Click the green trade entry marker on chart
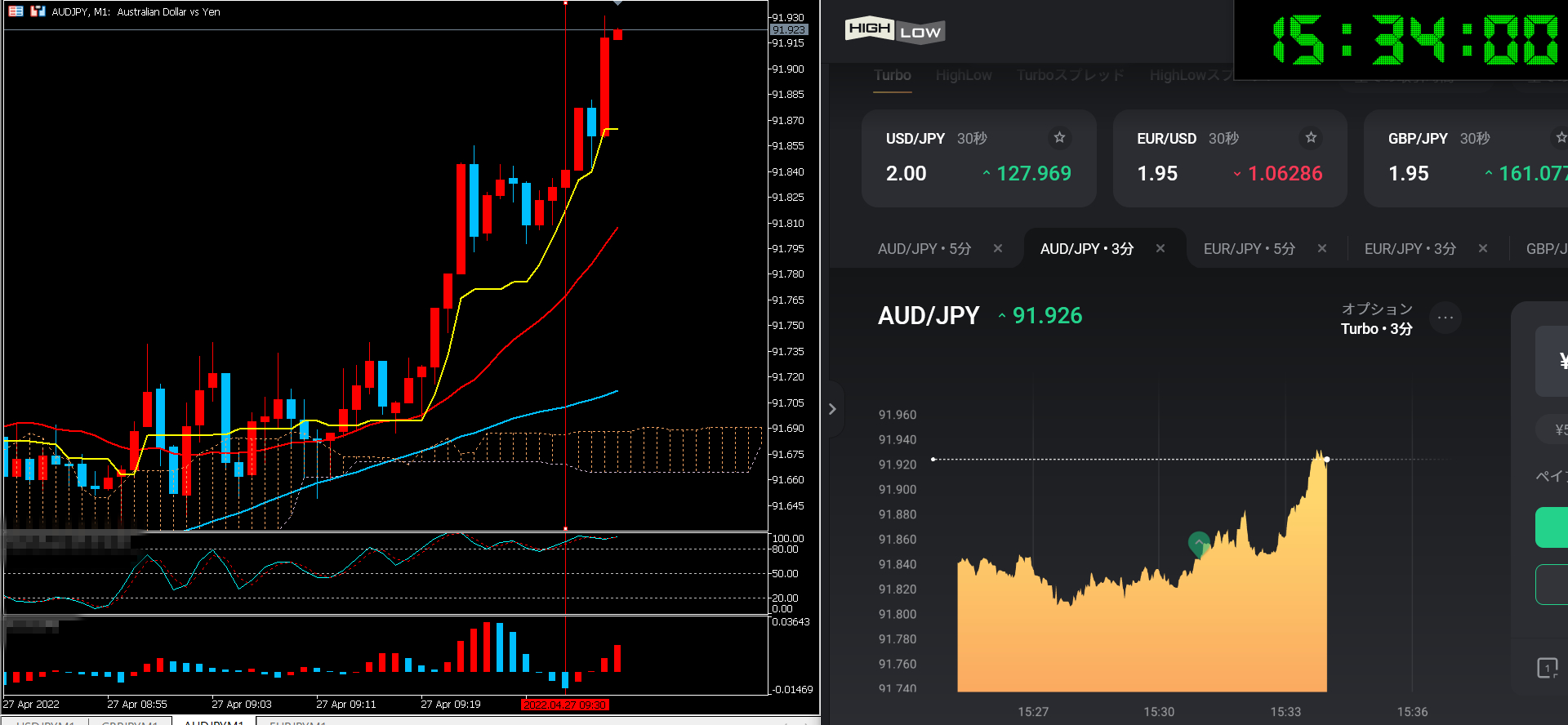Viewport: 1568px width, 725px height. [1198, 543]
